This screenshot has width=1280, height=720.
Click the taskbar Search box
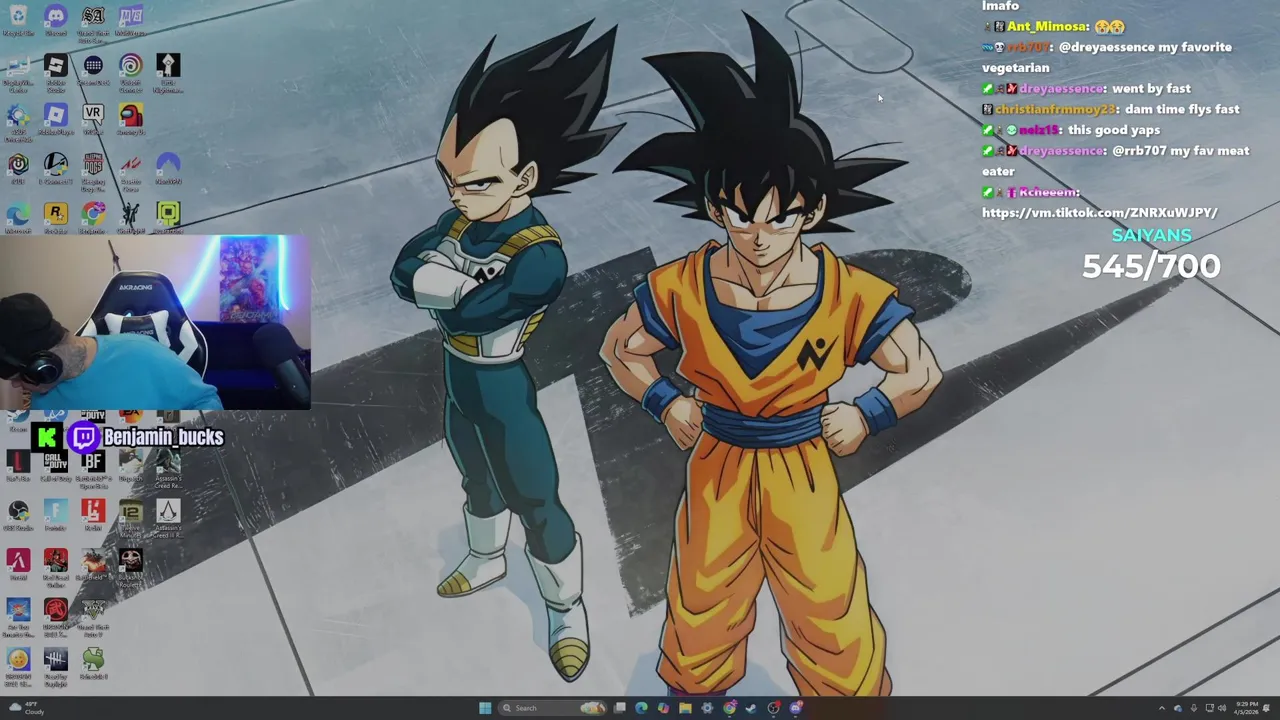554,708
